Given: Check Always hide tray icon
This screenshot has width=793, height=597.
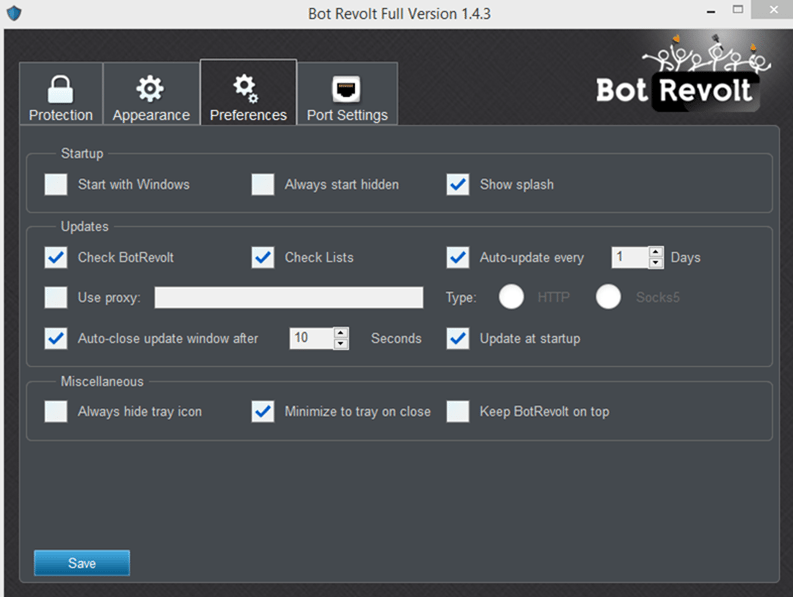Looking at the screenshot, I should point(56,411).
